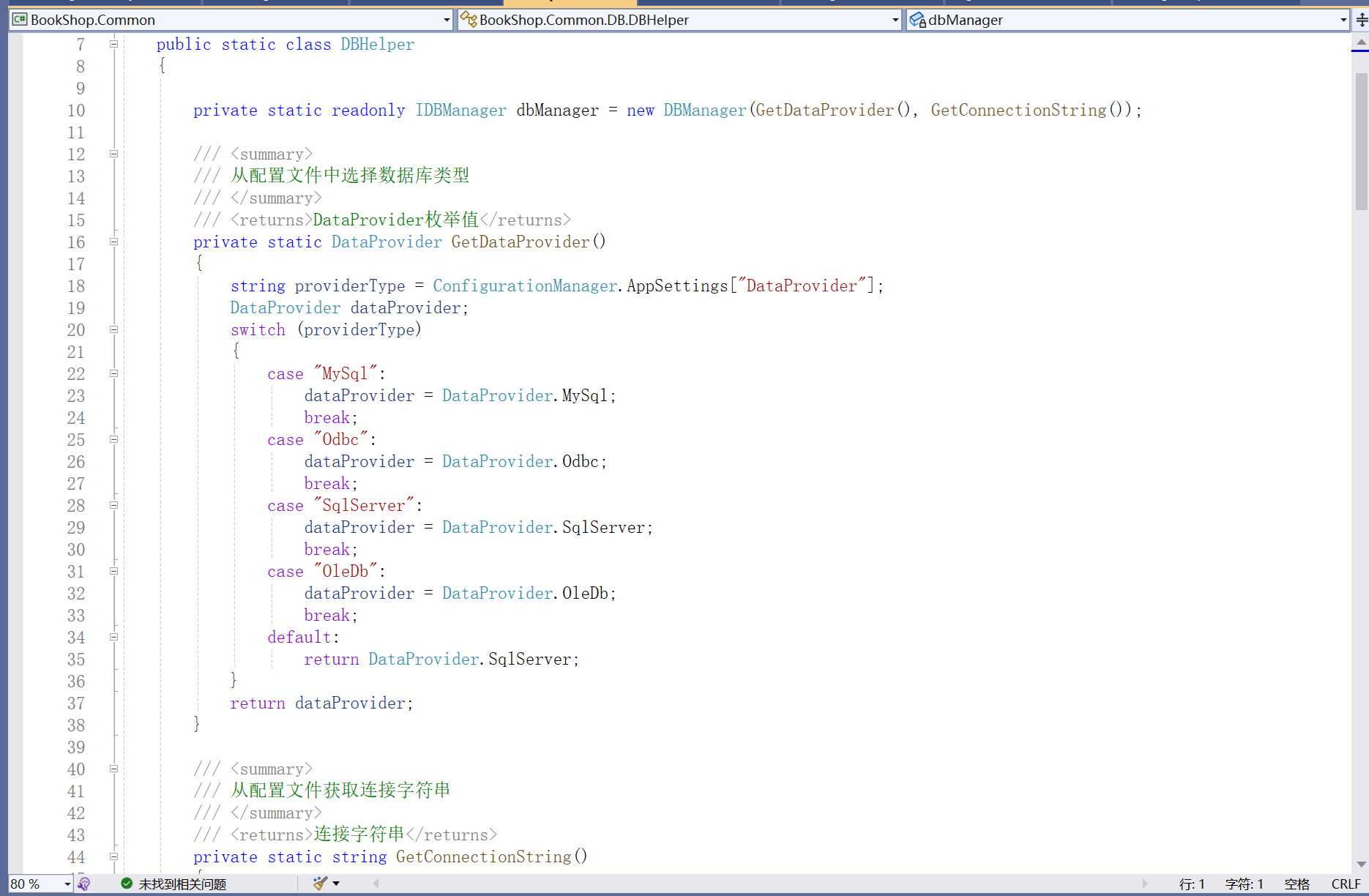The height and width of the screenshot is (896, 1369).
Task: Expand the code cleanup options arrow
Action: [x=336, y=884]
